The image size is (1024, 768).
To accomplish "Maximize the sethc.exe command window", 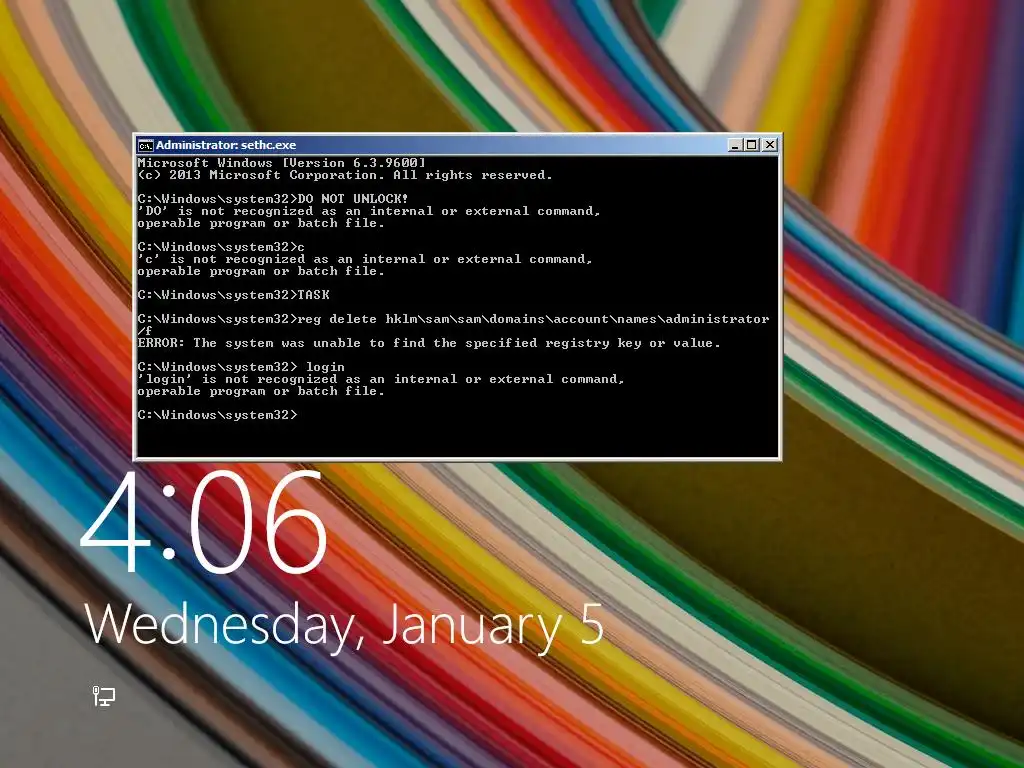I will (752, 145).
